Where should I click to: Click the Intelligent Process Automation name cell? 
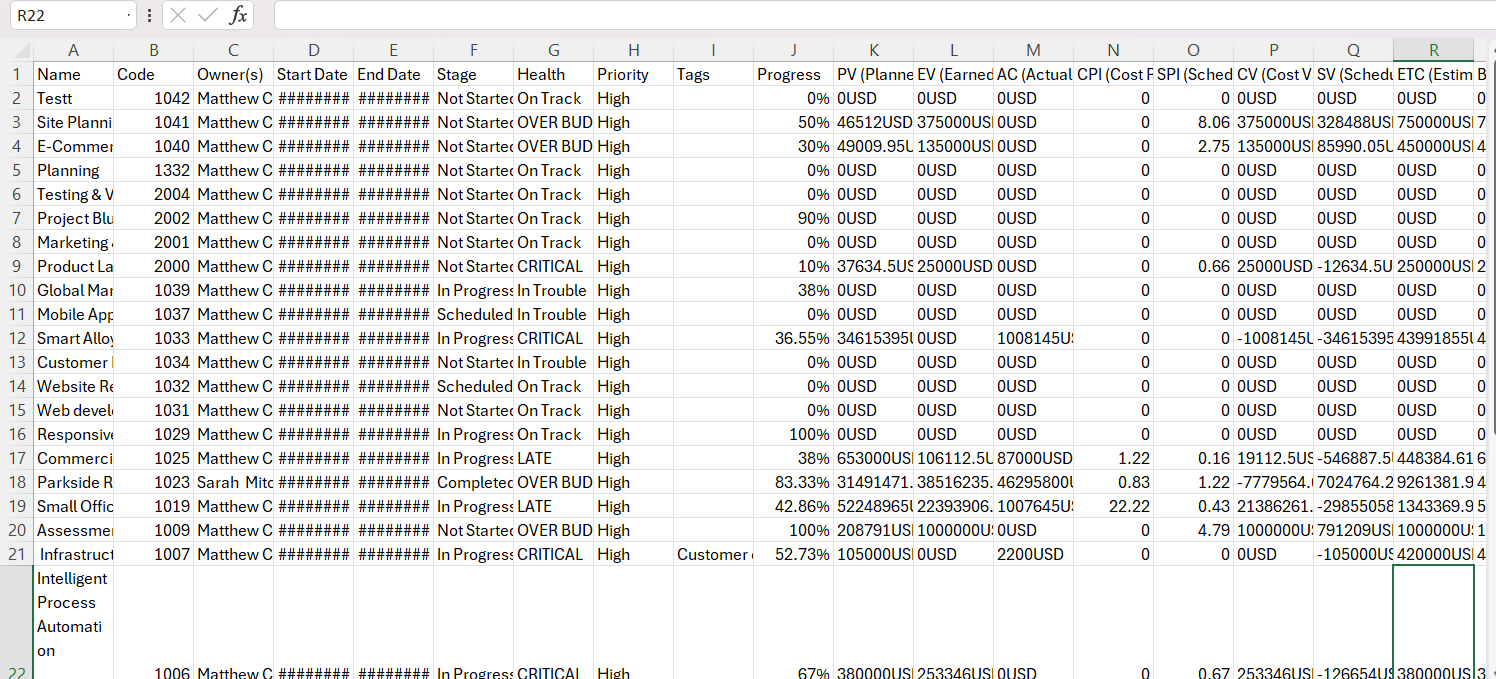[73, 622]
